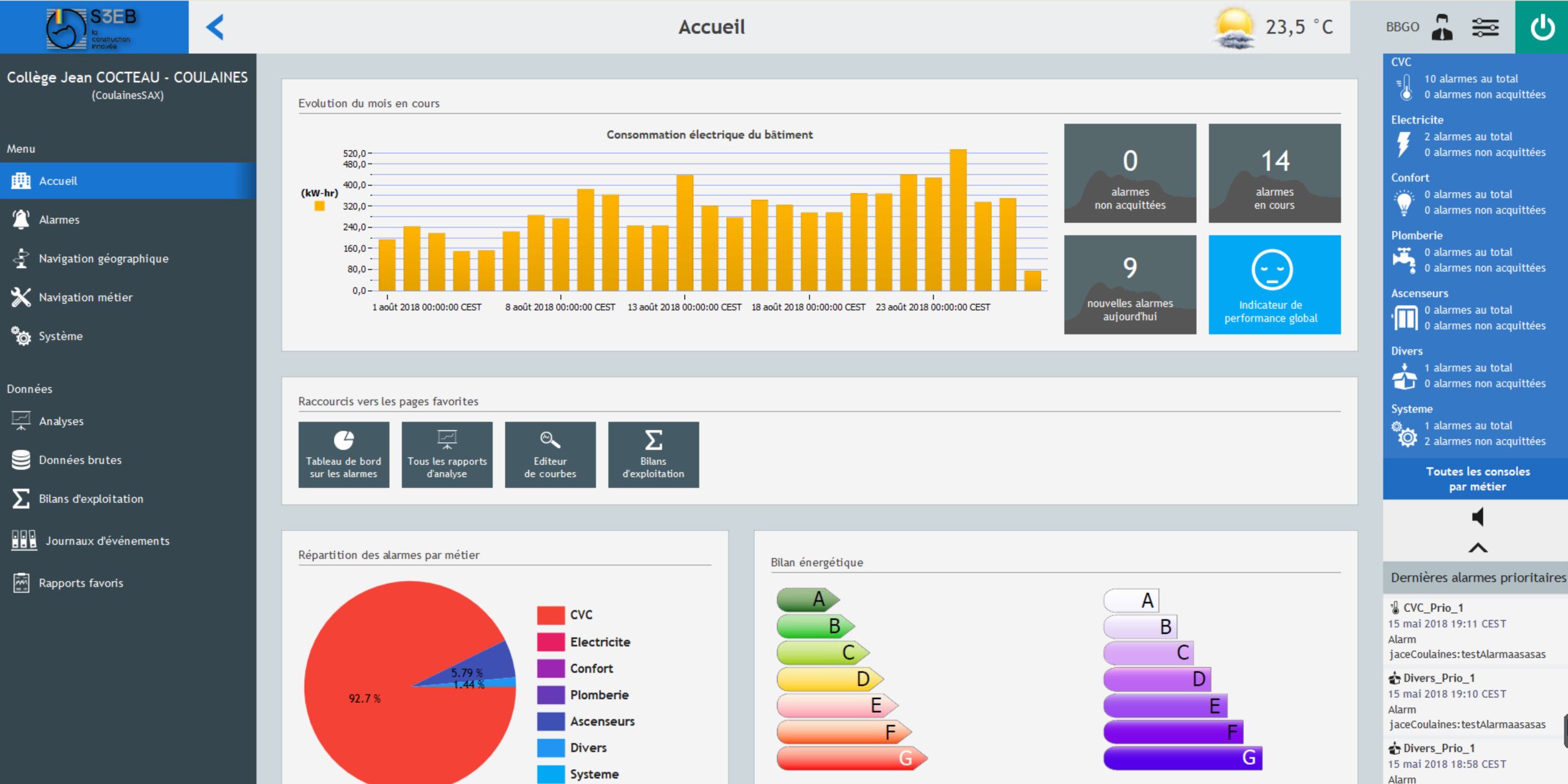Click the Journaux d'événements binder icon

tap(24, 540)
